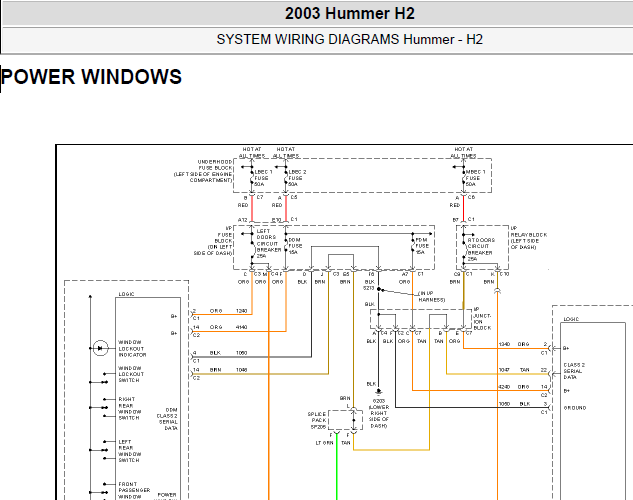
Task: Click the "I/P JUNCTION BLOCK" label
Action: click(x=482, y=318)
